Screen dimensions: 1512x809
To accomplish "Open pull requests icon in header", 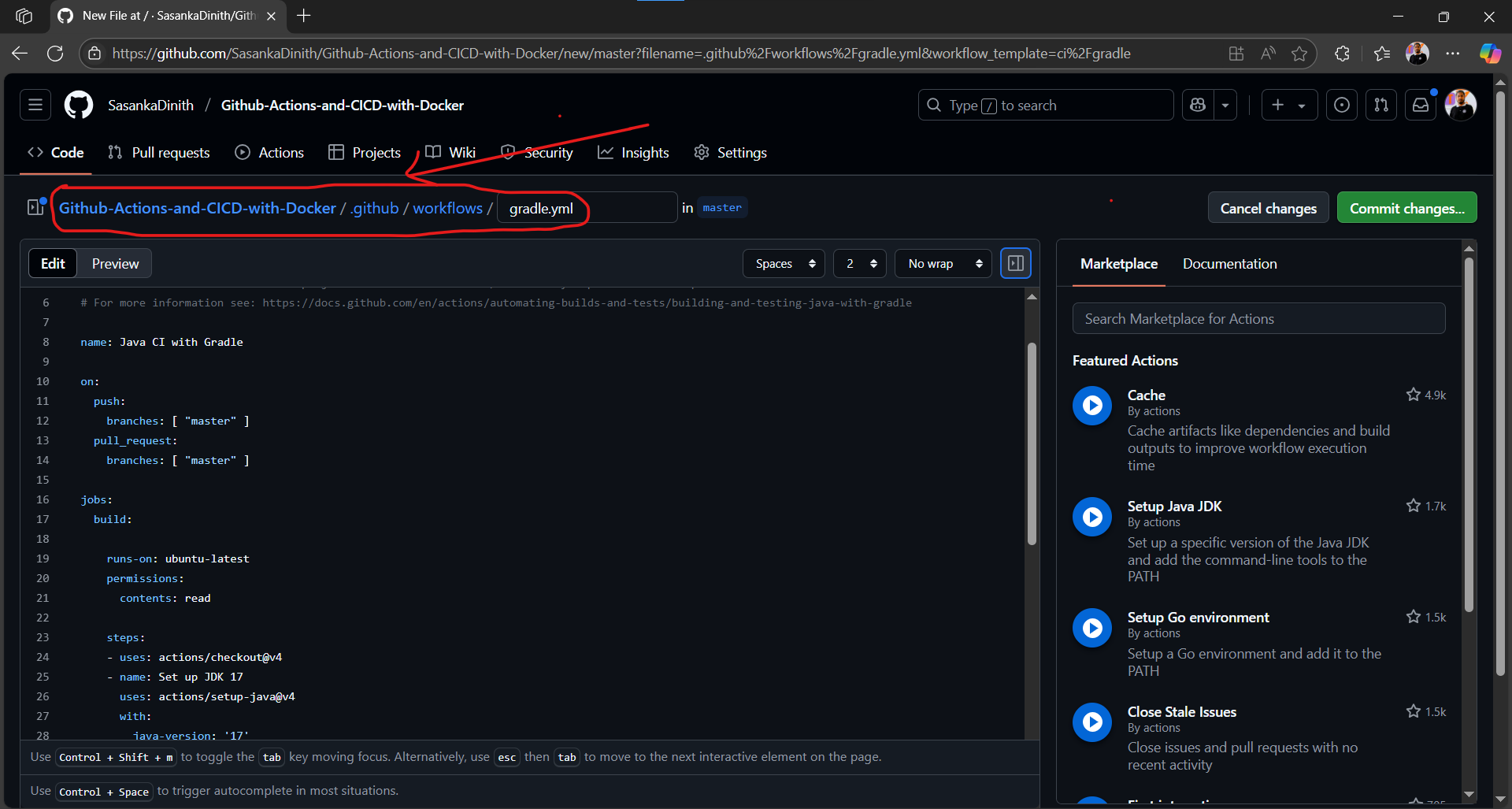I will pos(1381,105).
